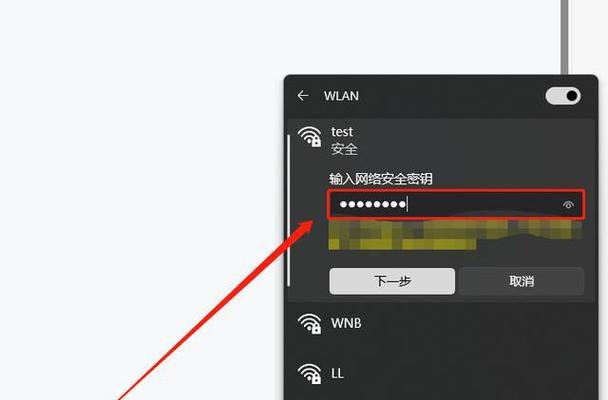
Task: Click the WNB secured Wi-Fi icon
Action: (309, 323)
